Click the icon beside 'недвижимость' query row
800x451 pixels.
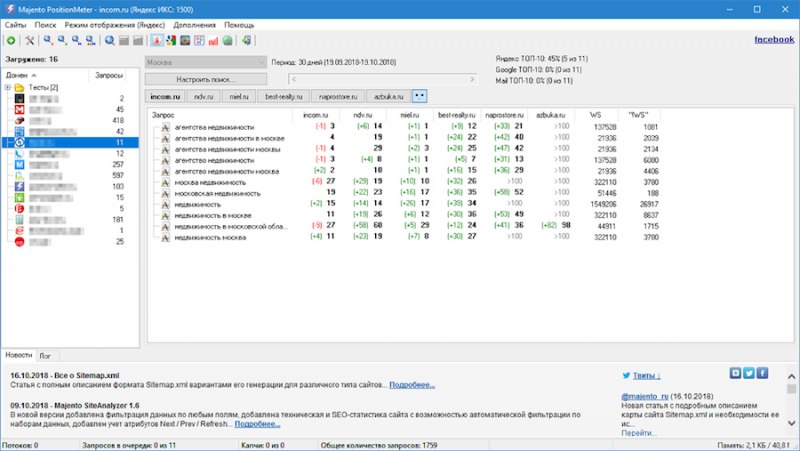165,205
